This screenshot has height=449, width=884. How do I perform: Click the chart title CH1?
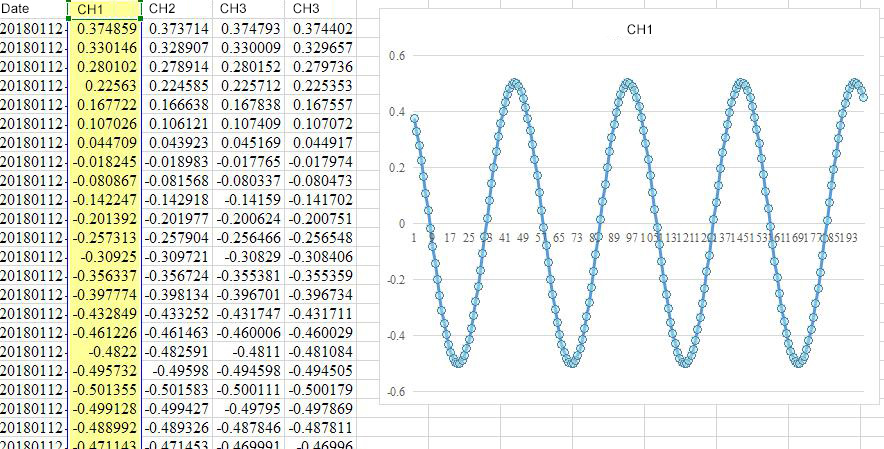point(640,30)
